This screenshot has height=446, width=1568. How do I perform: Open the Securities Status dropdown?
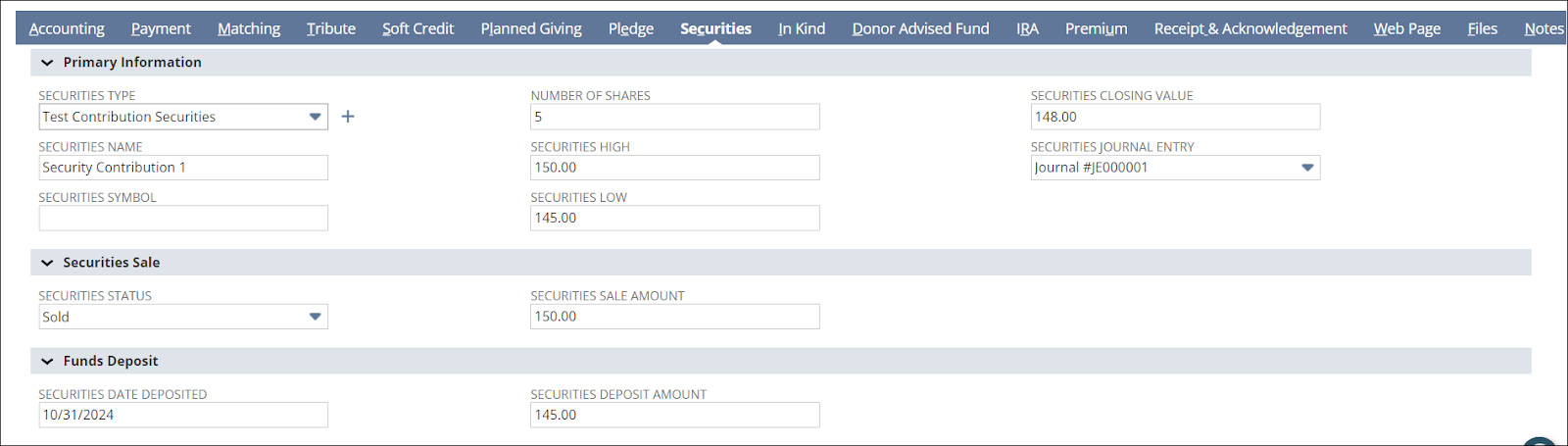tap(315, 317)
